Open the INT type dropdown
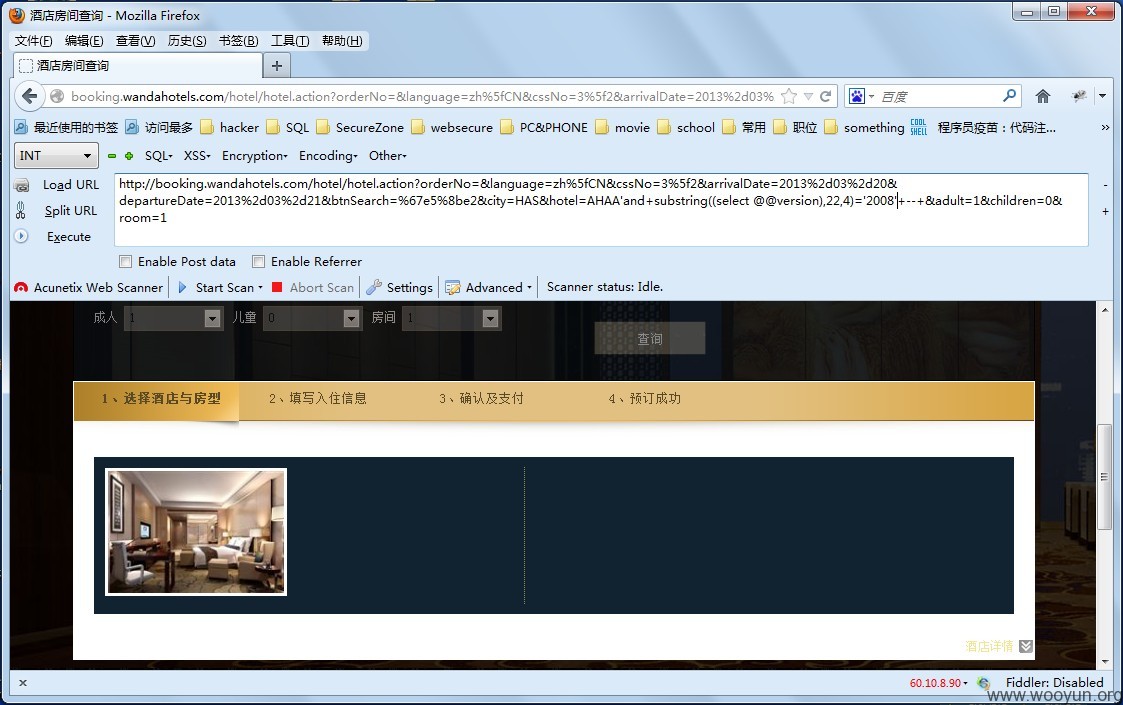Screen dimensions: 1123x705 [x=56, y=155]
